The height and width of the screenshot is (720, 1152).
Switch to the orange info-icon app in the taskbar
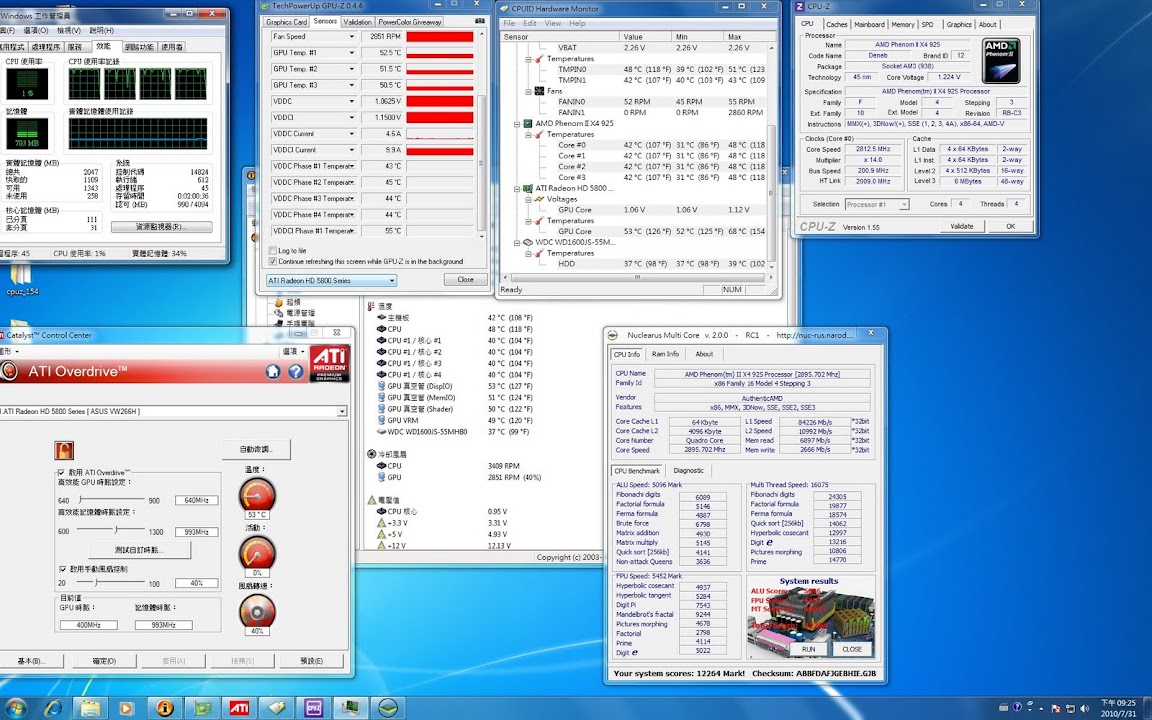coord(165,708)
